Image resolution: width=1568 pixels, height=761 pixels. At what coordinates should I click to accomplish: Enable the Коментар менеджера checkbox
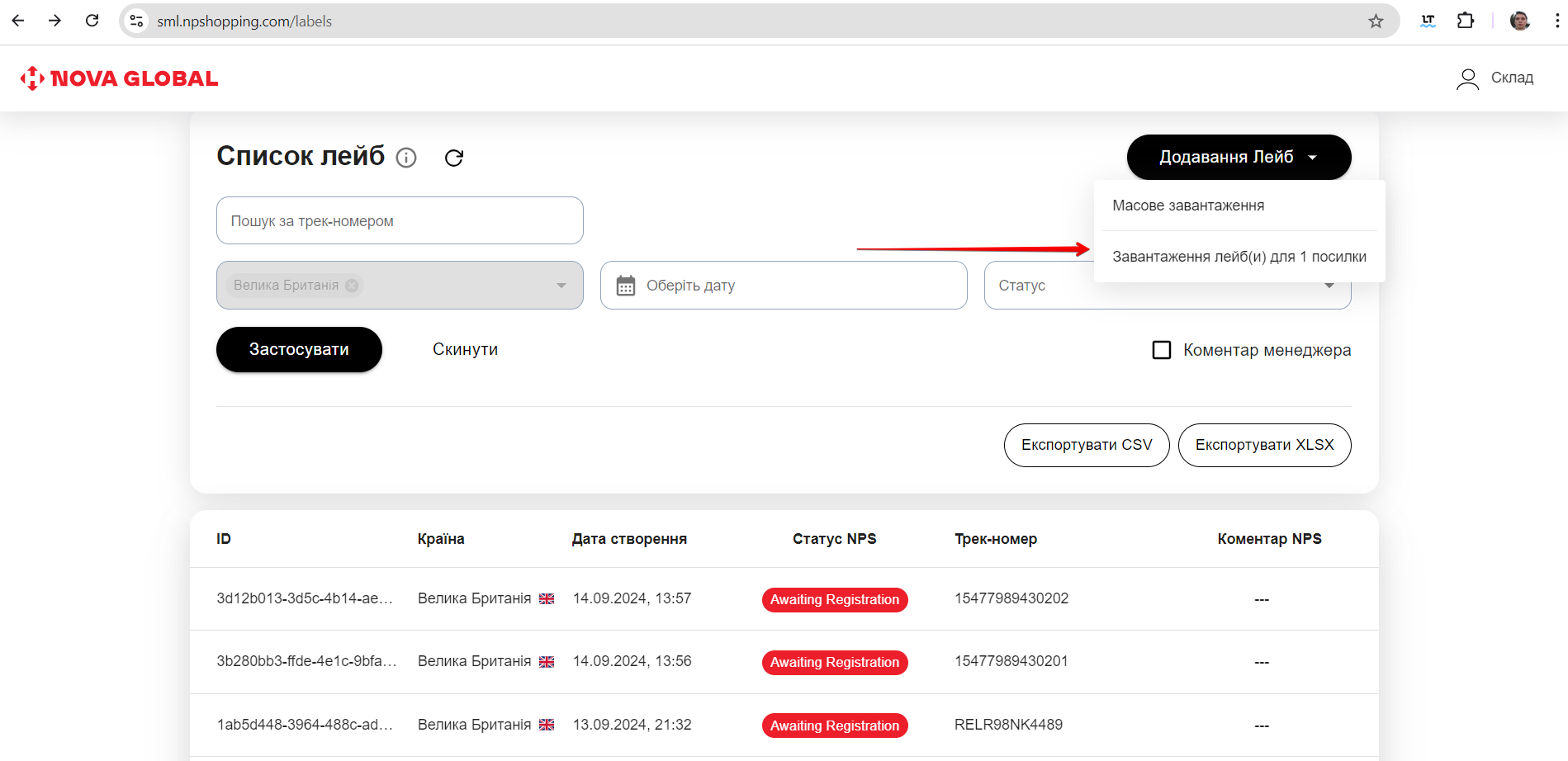coord(1162,350)
